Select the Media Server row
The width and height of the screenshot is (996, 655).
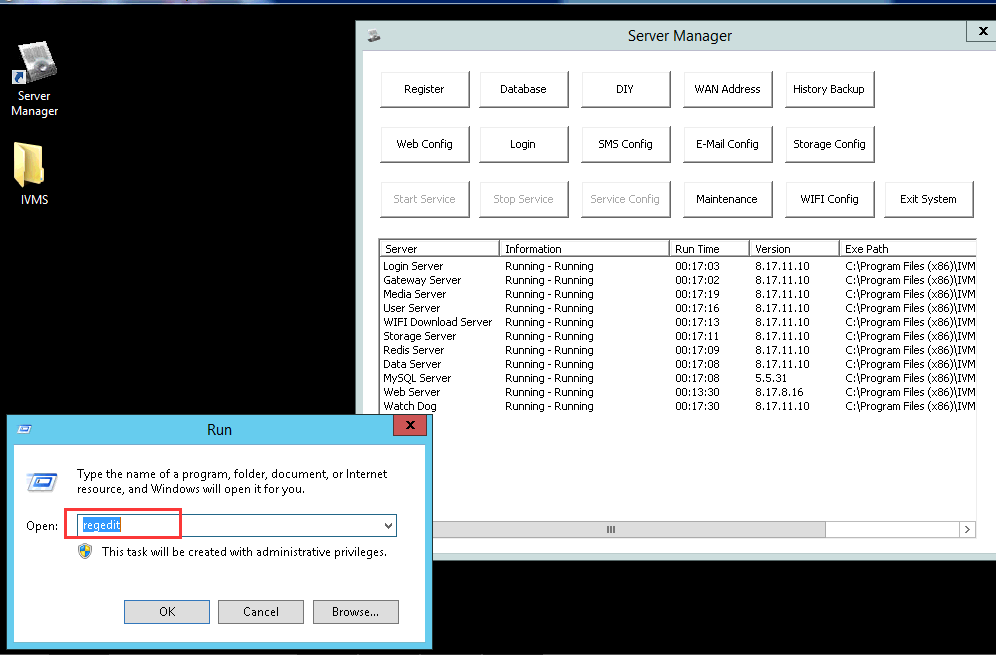click(678, 294)
